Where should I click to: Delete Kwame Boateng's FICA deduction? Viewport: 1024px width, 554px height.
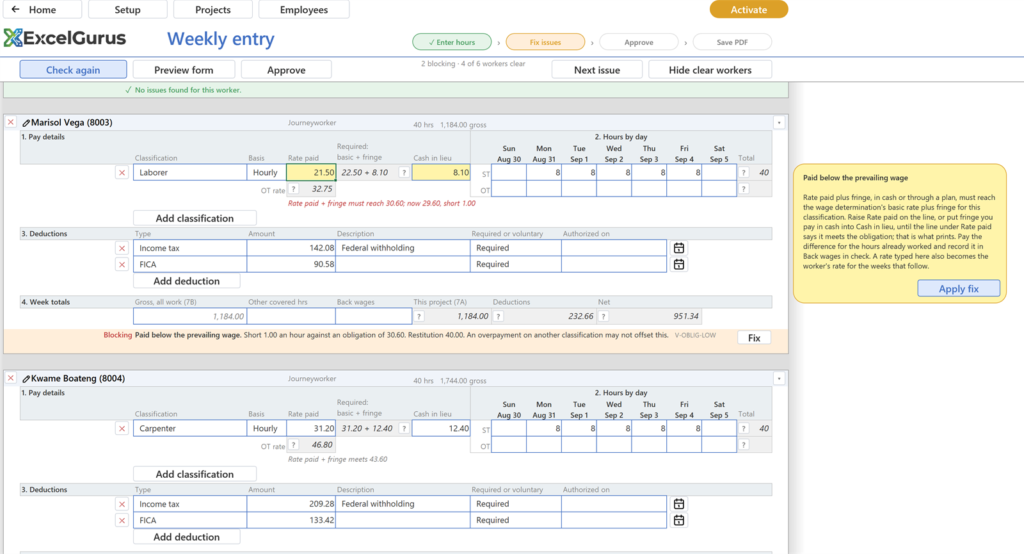[x=122, y=521]
